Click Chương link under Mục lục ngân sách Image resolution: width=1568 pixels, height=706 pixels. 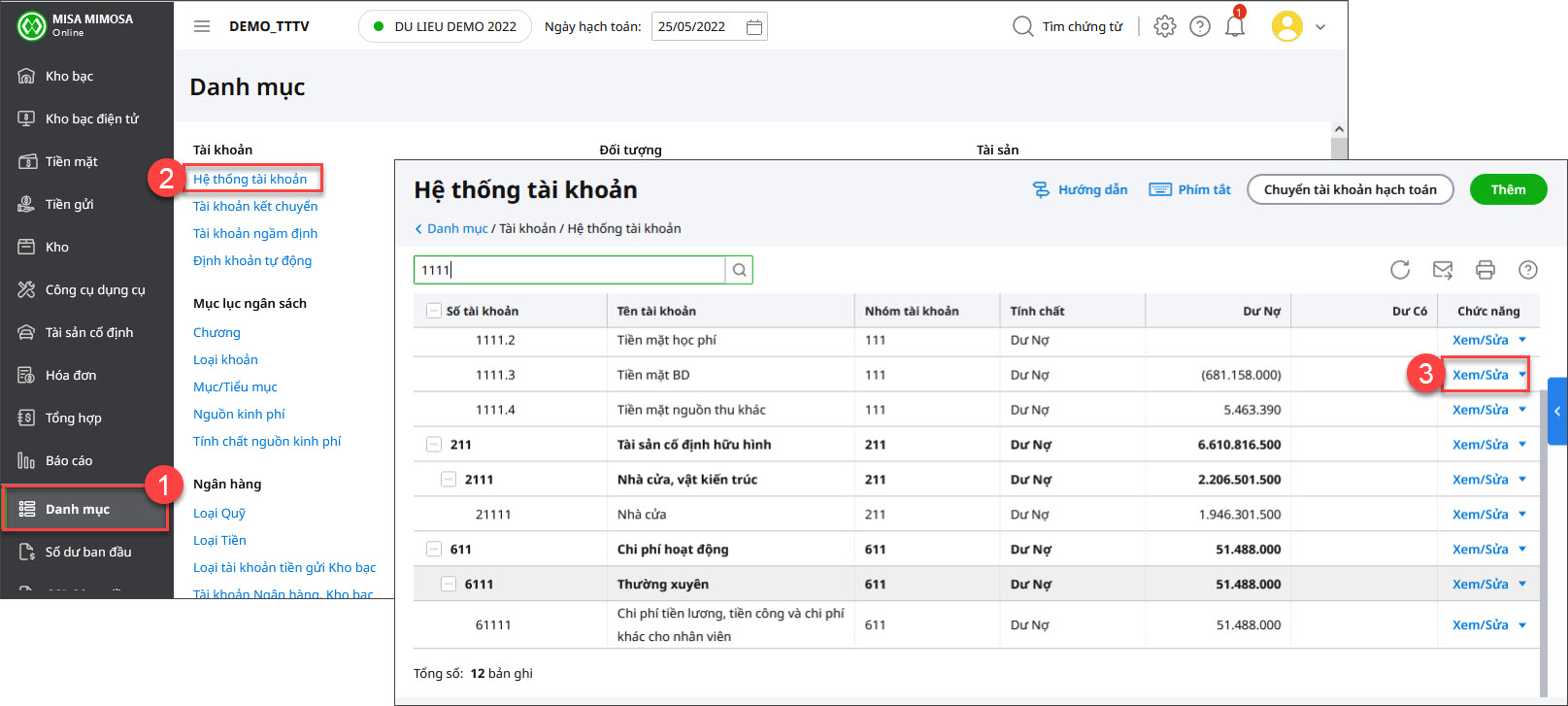point(217,332)
